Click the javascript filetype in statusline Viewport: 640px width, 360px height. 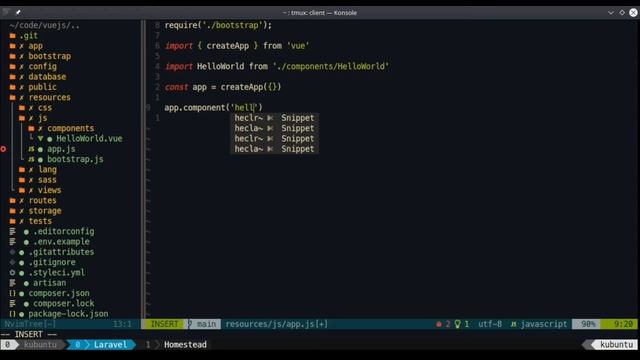tap(543, 324)
